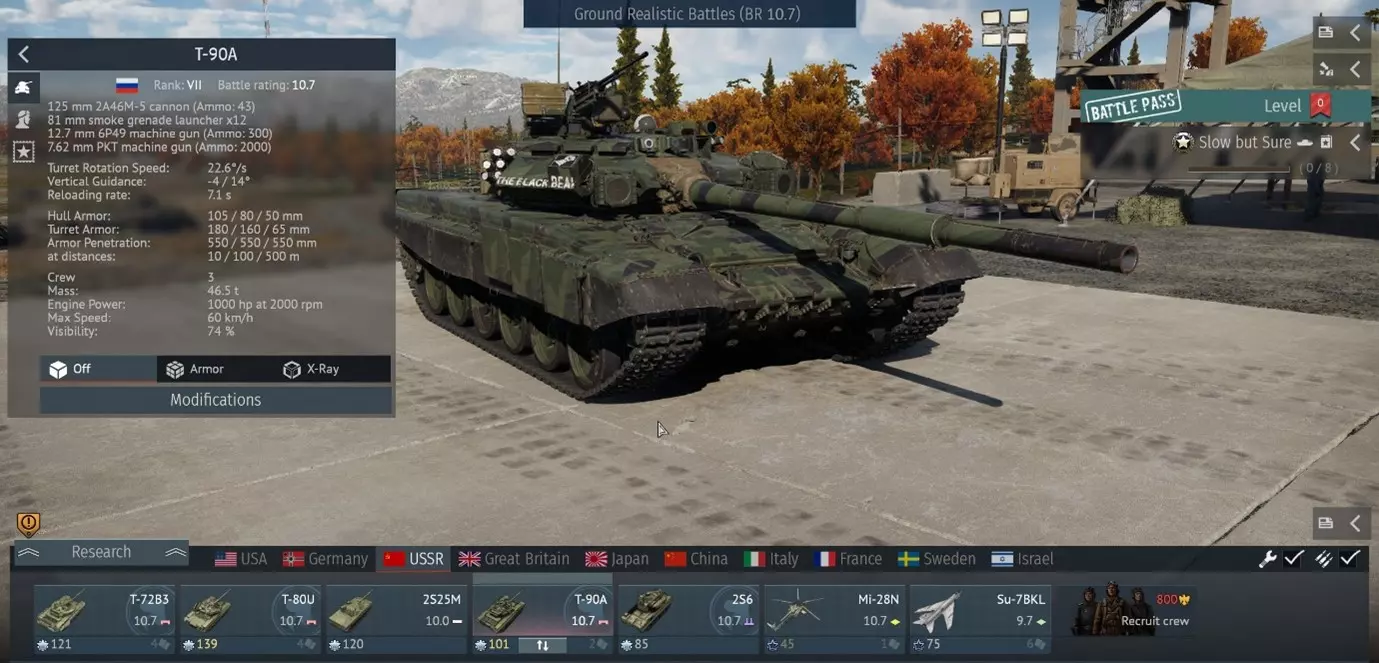Click crew level 120 under 2S25M
Image resolution: width=1379 pixels, height=663 pixels.
click(x=346, y=645)
